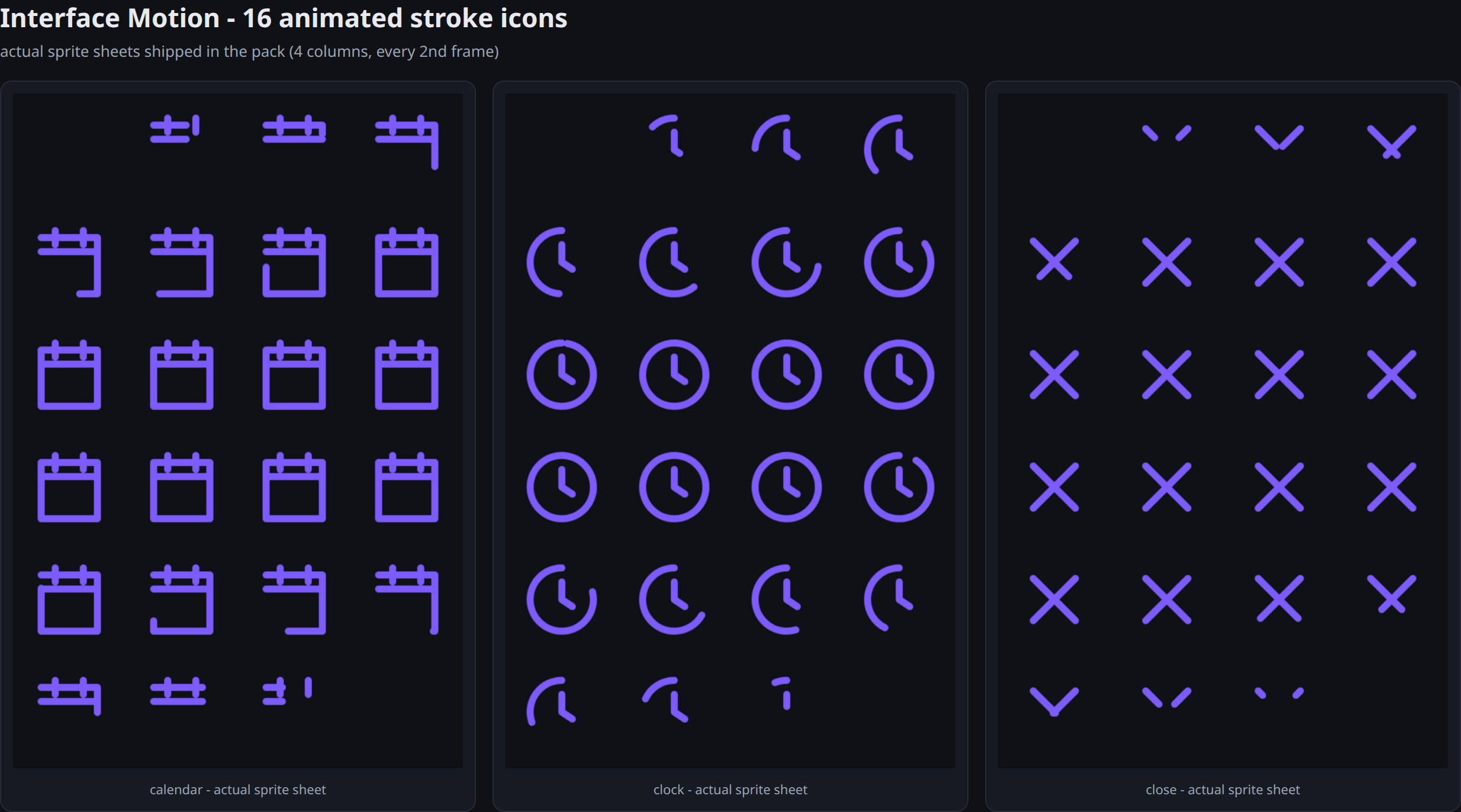Click the 'Interface Motion - 16 animated stroke icons' heading
This screenshot has width=1461, height=812.
coord(284,18)
